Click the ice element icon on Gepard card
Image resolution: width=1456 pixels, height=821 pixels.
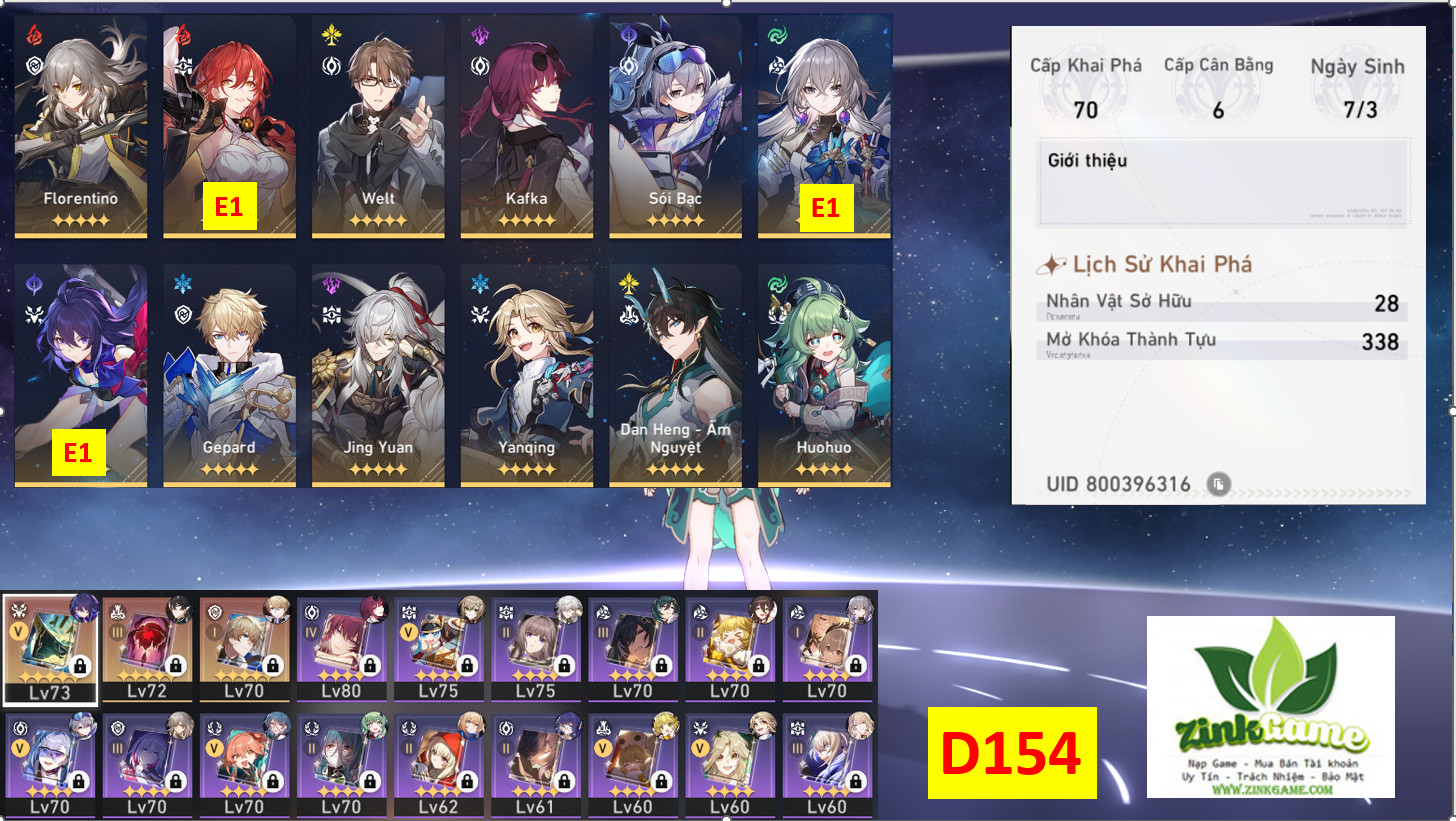coord(182,285)
